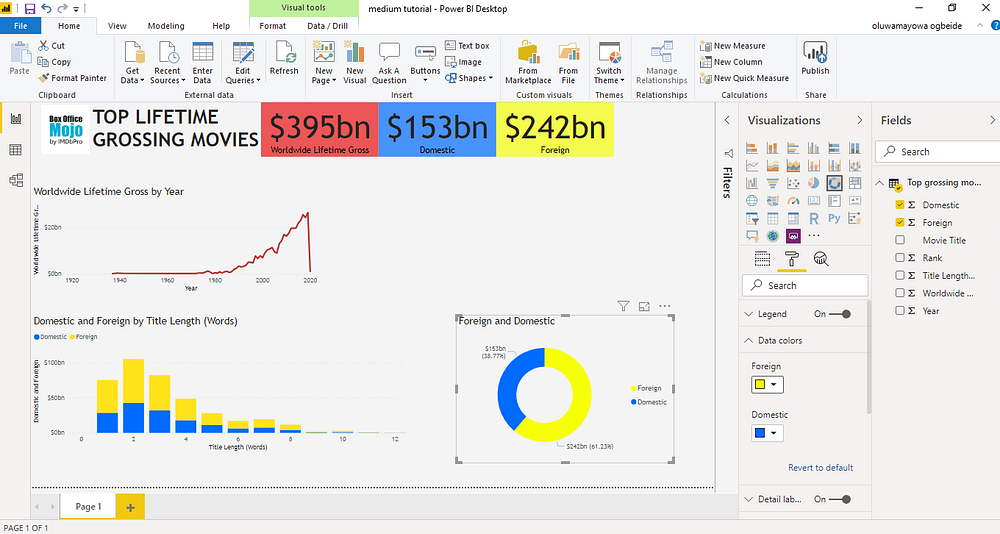Select the PowerApps purple visual
Screen dimensions: 1000x534
[x=793, y=236]
